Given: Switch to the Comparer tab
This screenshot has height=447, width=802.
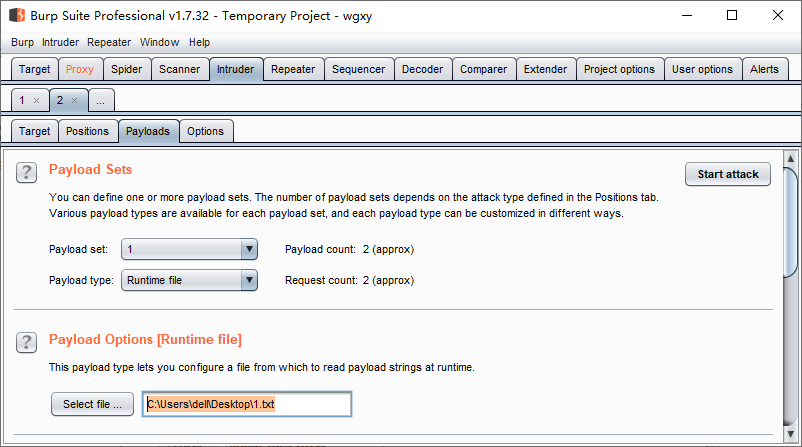Looking at the screenshot, I should (483, 69).
